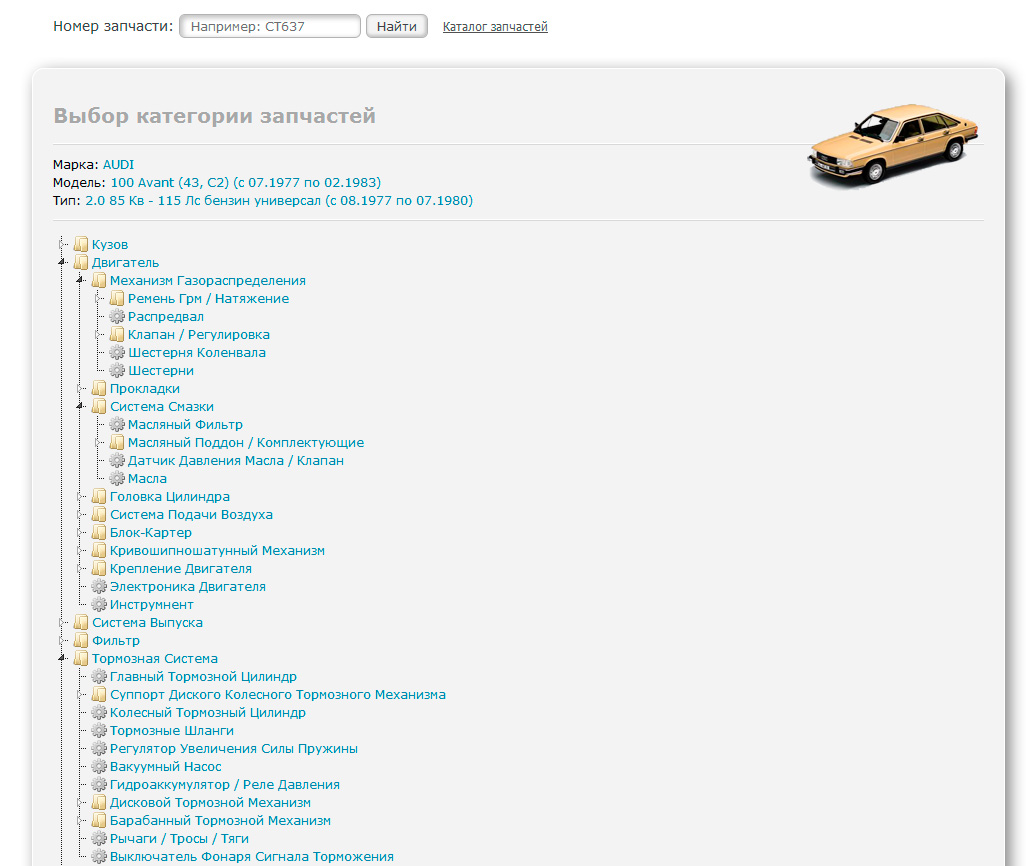
Task: Open the Ремень Грм / Натяжение category
Action: [208, 299]
